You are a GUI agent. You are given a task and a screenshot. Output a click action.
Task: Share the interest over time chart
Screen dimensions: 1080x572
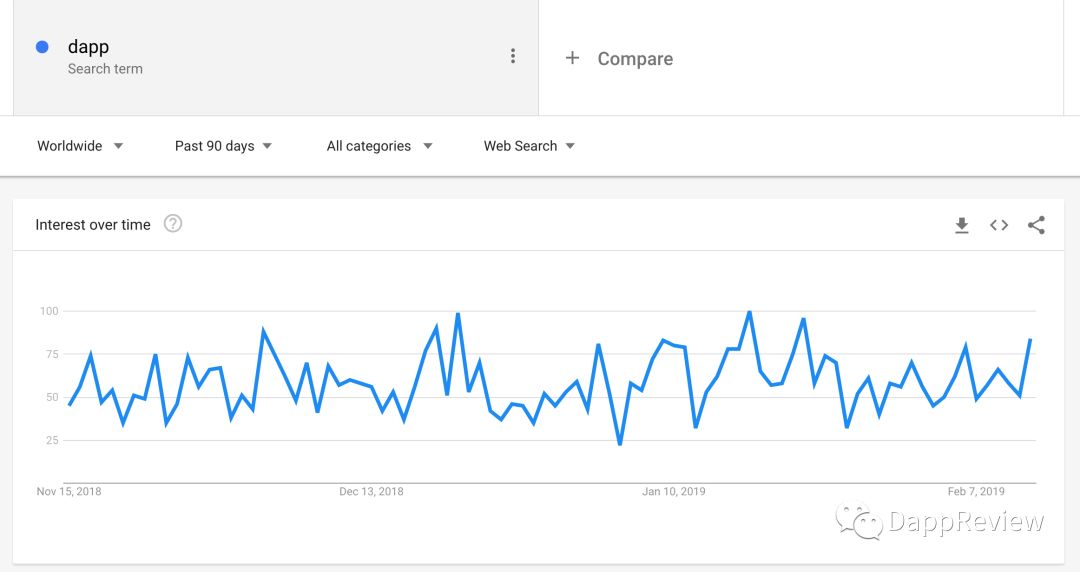pos(1036,225)
